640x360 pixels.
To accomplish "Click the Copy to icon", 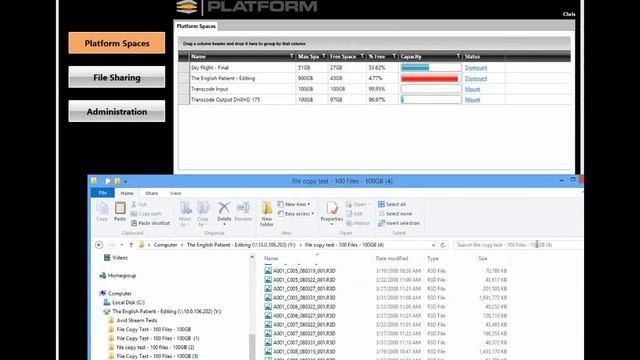I will coord(203,208).
